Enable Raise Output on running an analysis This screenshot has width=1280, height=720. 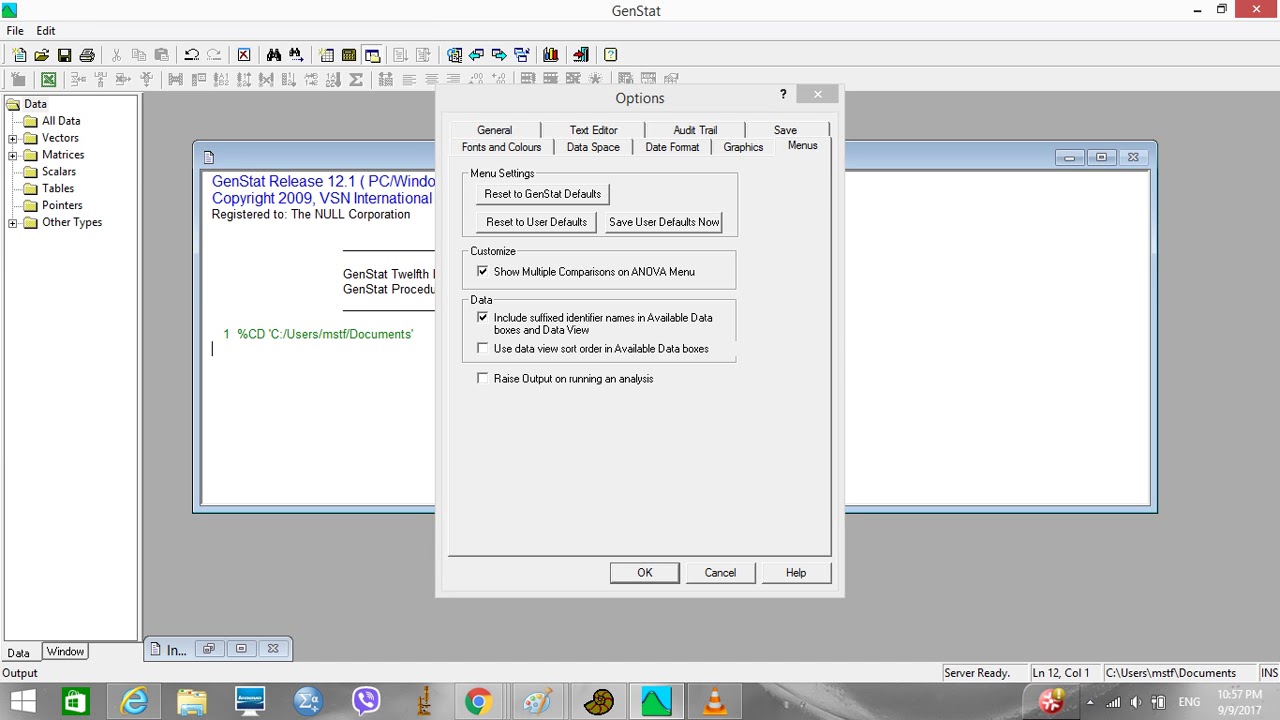point(483,379)
